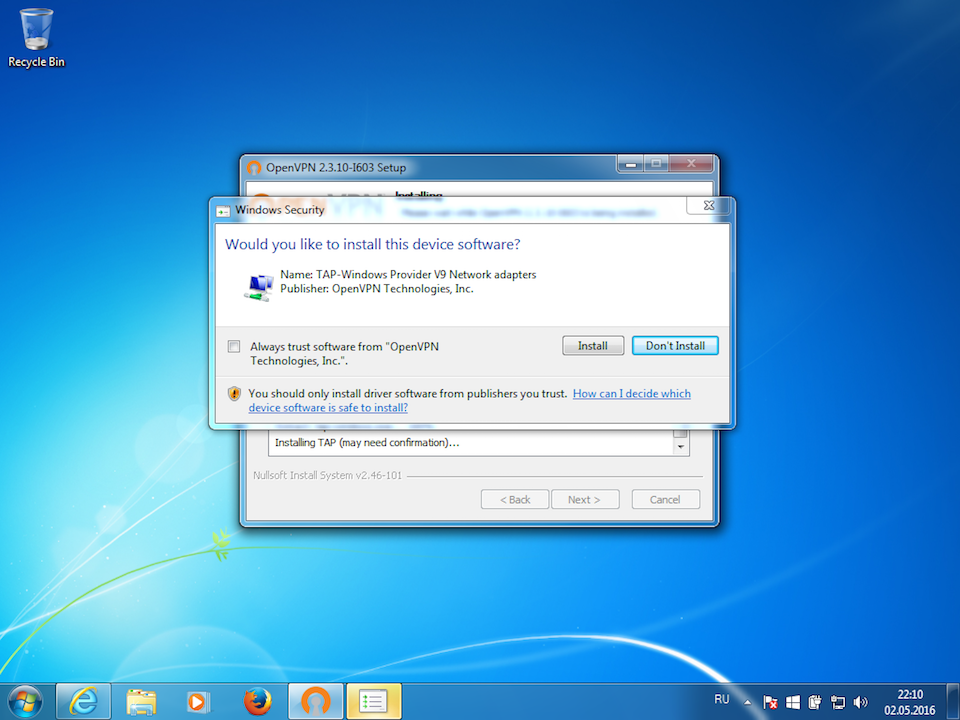Minimize the OpenVPN Setup window

[631, 163]
